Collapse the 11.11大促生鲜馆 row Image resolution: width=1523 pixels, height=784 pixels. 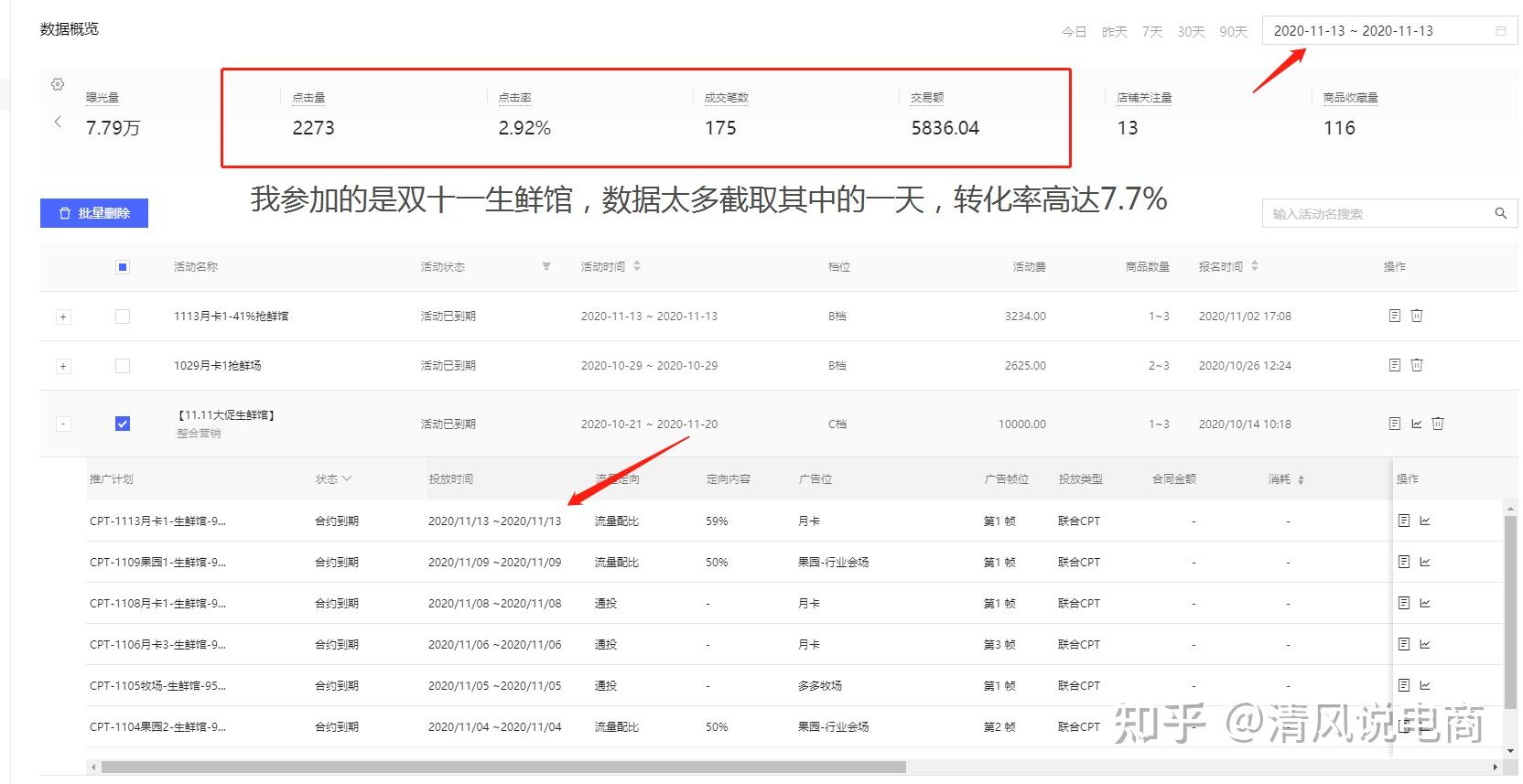(x=63, y=424)
